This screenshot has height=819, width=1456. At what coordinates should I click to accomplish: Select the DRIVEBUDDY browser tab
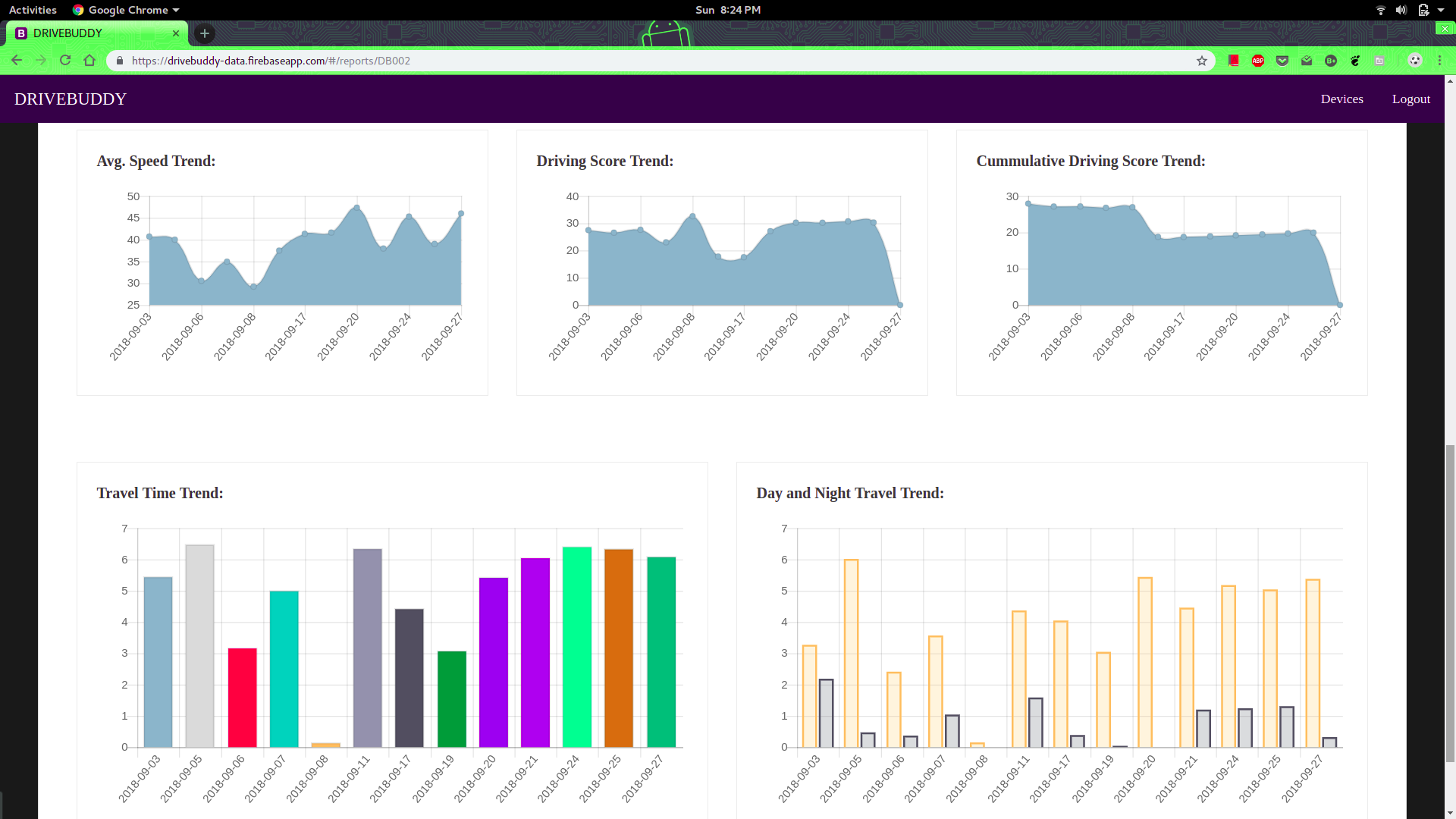pyautogui.click(x=91, y=33)
